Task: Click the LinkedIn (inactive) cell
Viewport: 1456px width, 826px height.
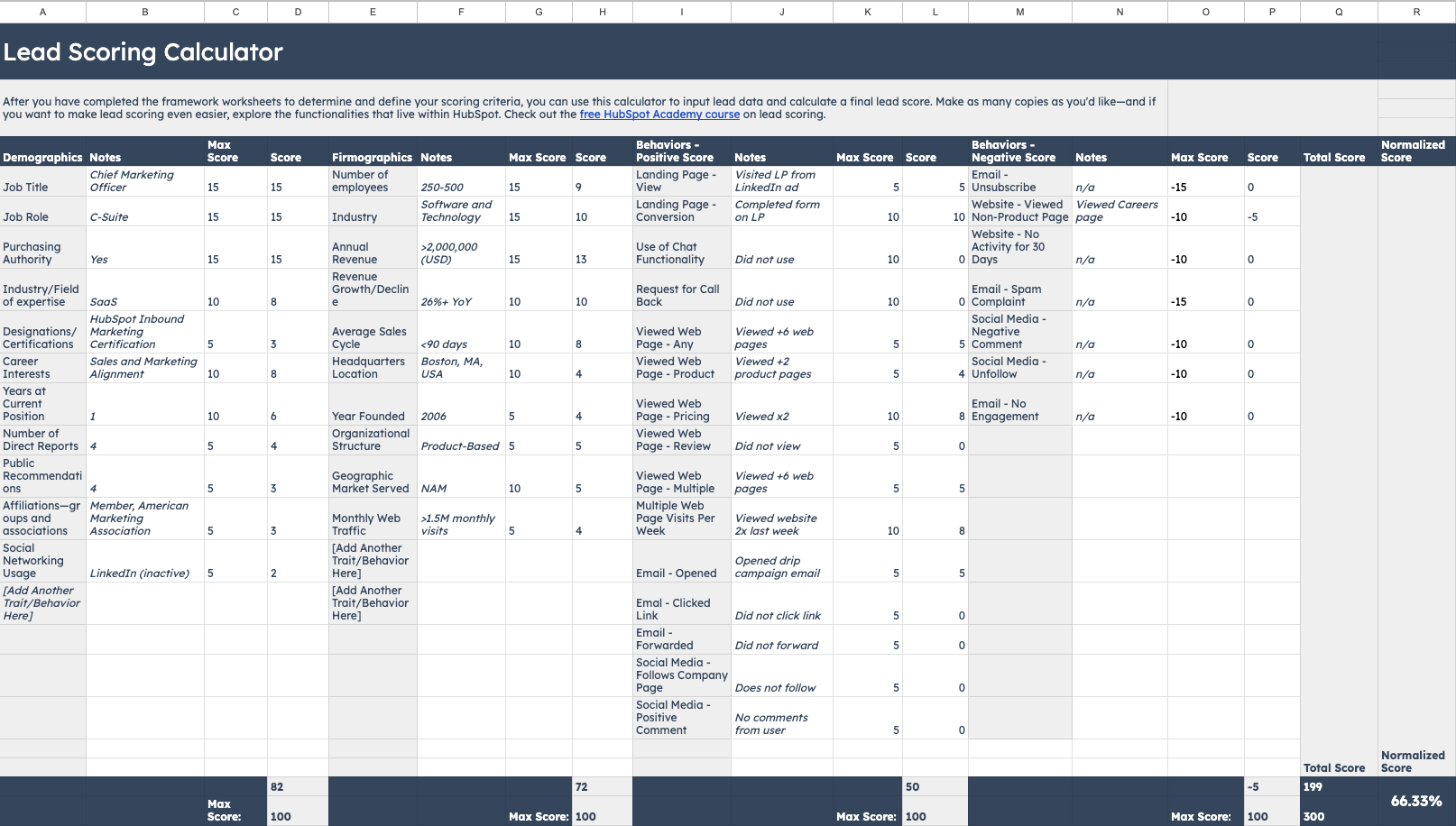Action: [140, 573]
